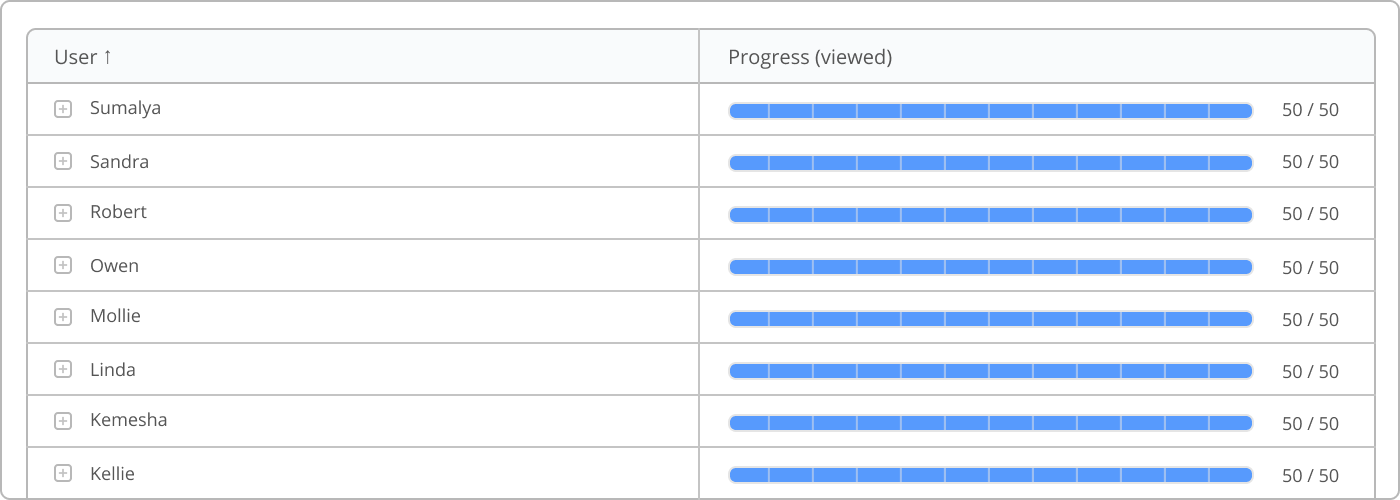1400x500 pixels.
Task: Expand the Kellie row
Action: pos(63,473)
